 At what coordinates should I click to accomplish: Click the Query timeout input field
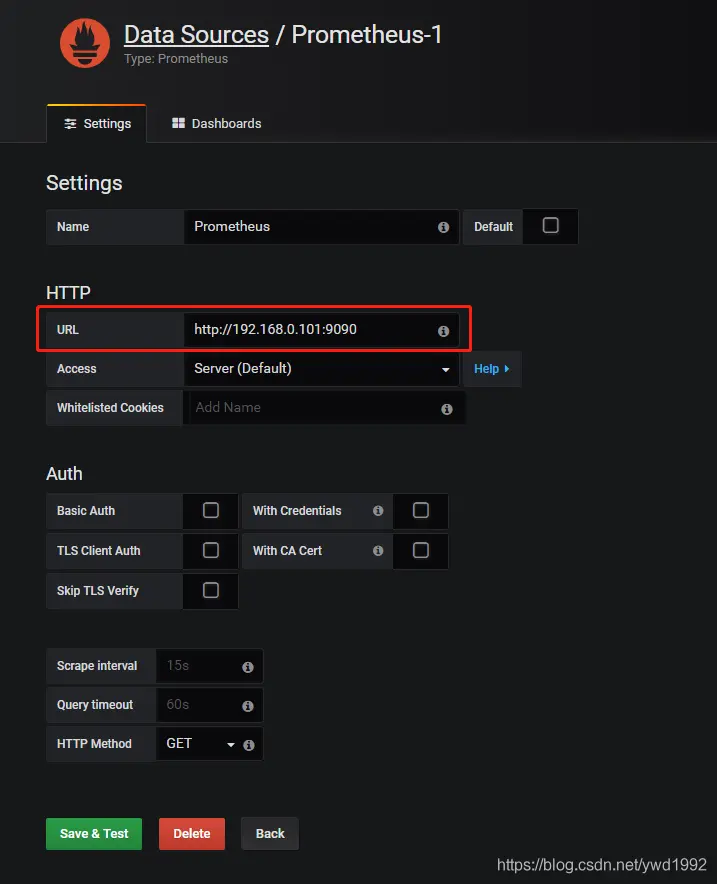coord(209,705)
